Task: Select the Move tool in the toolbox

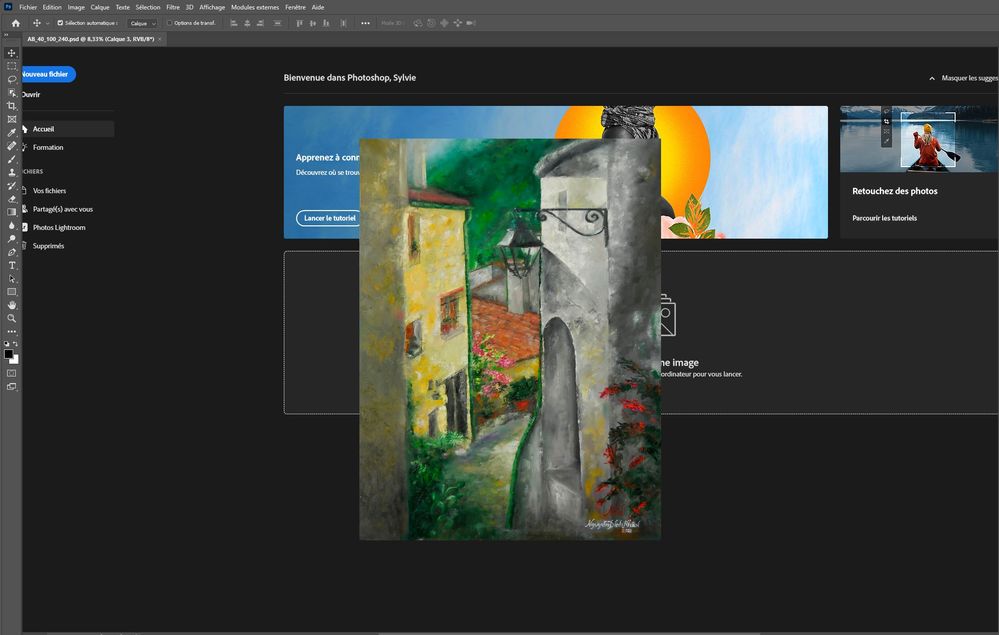Action: [x=11, y=53]
